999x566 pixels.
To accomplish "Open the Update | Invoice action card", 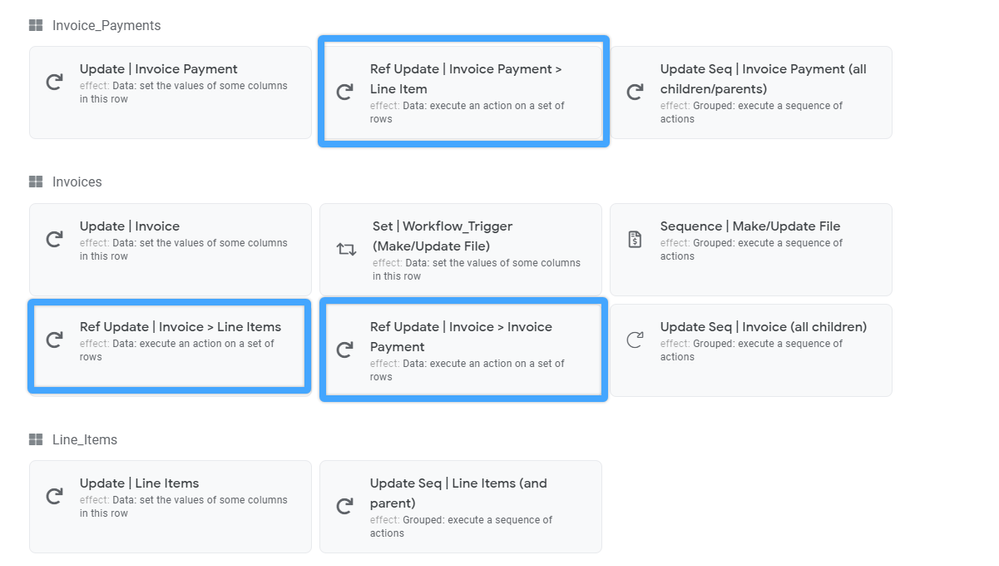I will tap(170, 249).
